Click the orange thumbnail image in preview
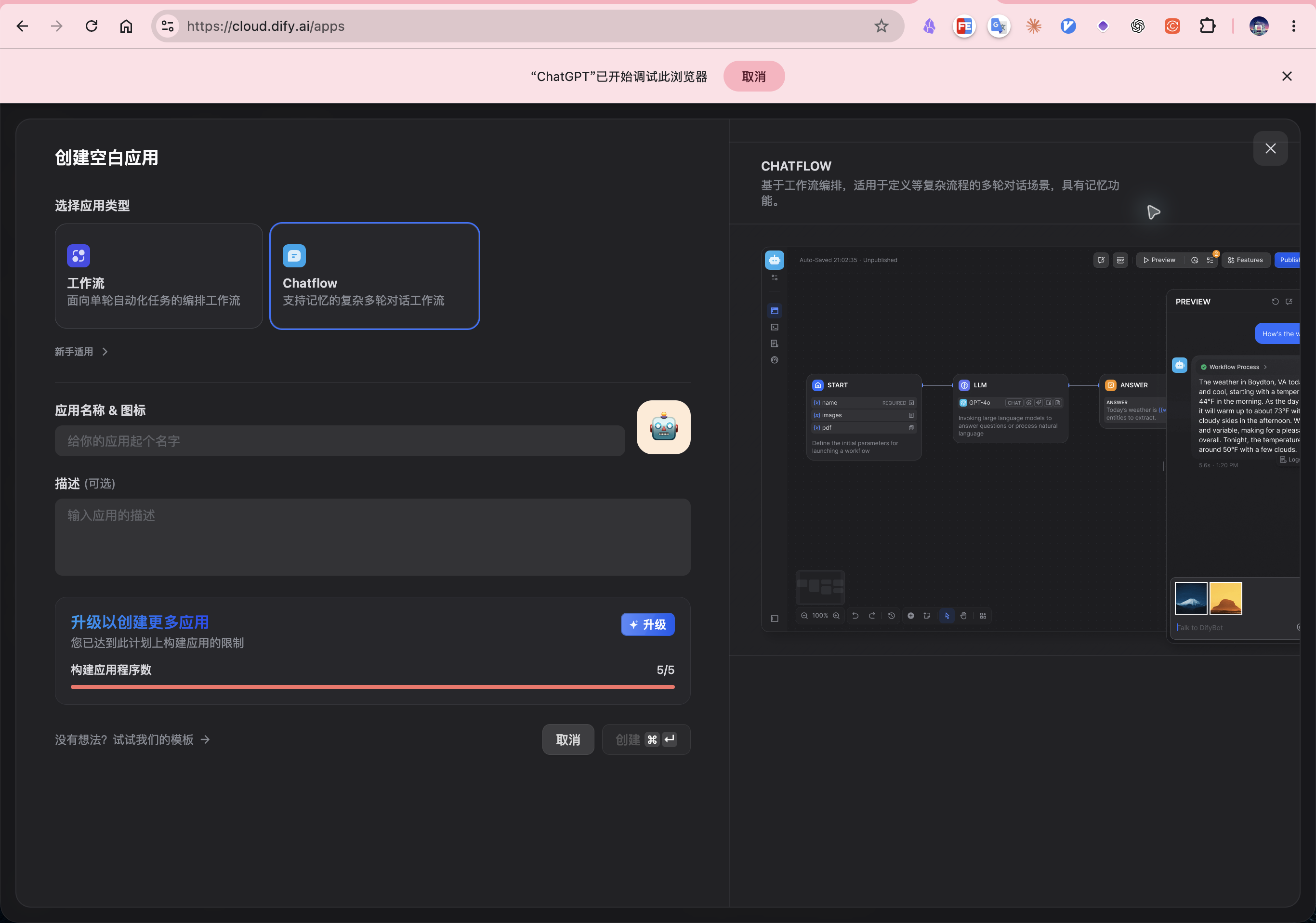The width and height of the screenshot is (1316, 923). 1225,598
